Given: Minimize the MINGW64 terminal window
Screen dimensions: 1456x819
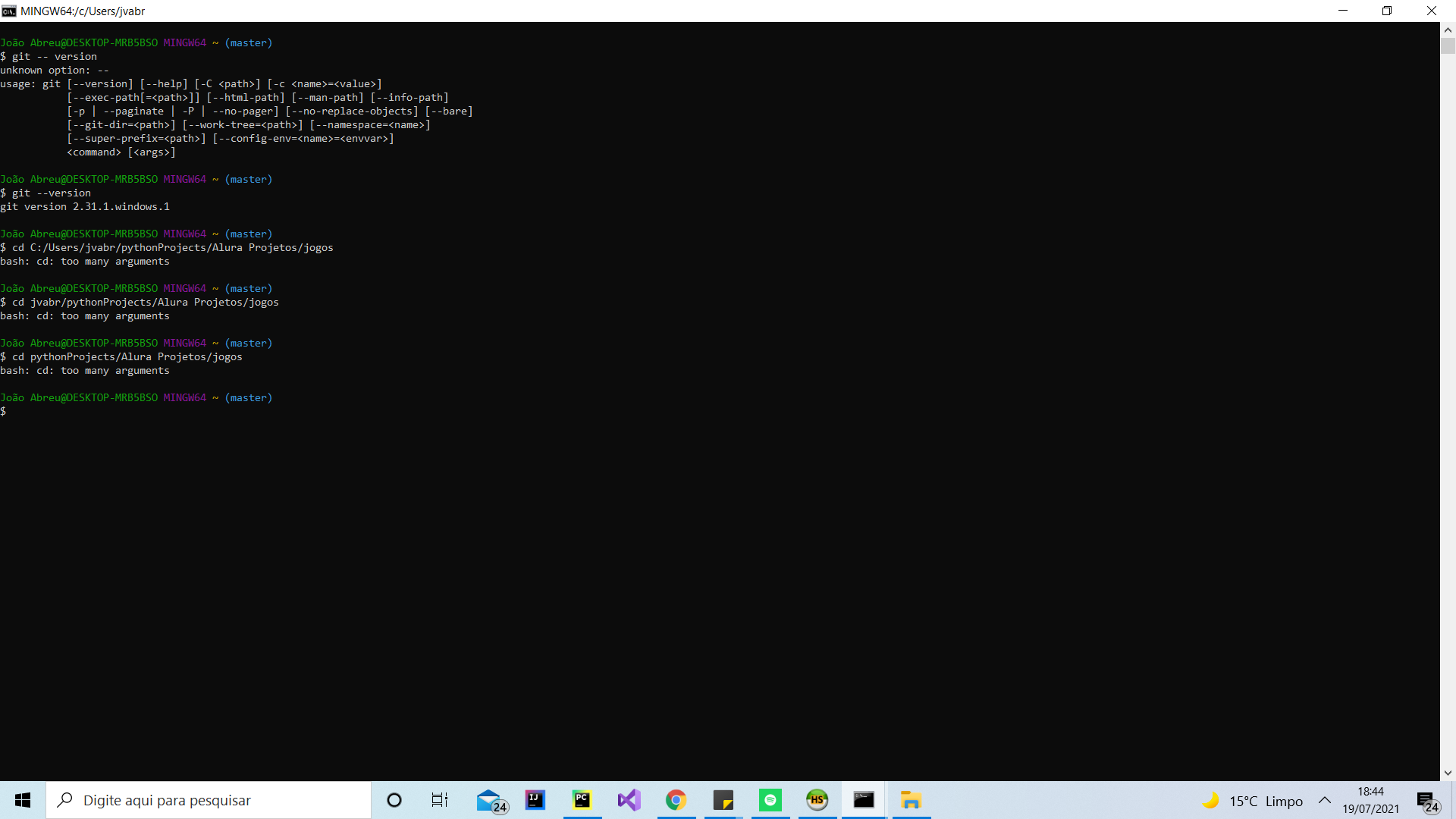Looking at the screenshot, I should coord(1343,11).
